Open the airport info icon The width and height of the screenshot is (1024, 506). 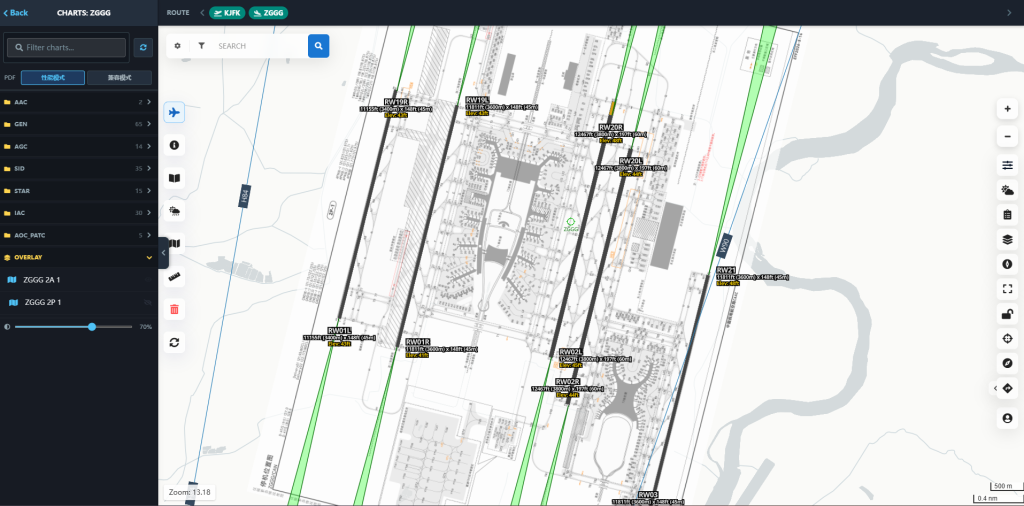(174, 145)
